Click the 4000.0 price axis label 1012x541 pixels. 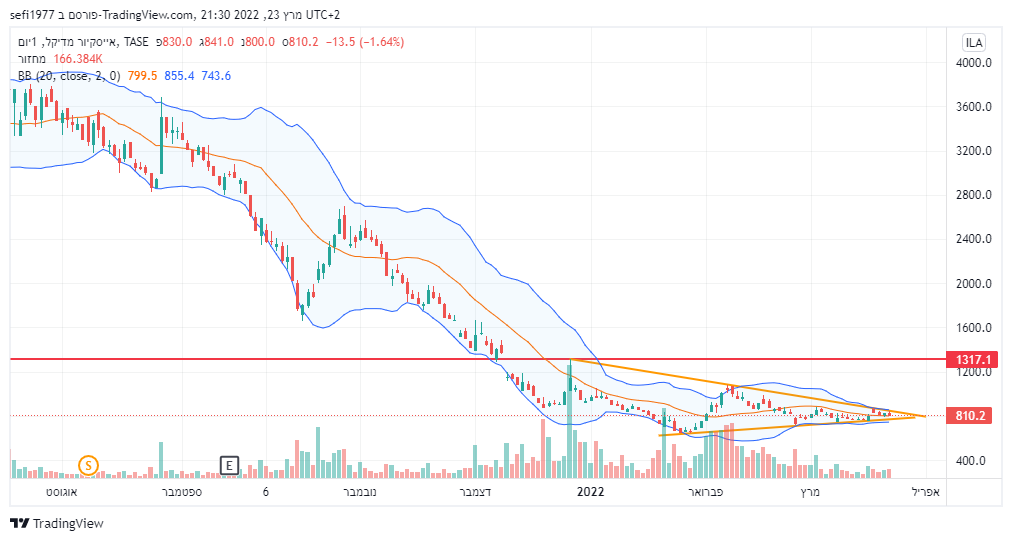pos(973,63)
